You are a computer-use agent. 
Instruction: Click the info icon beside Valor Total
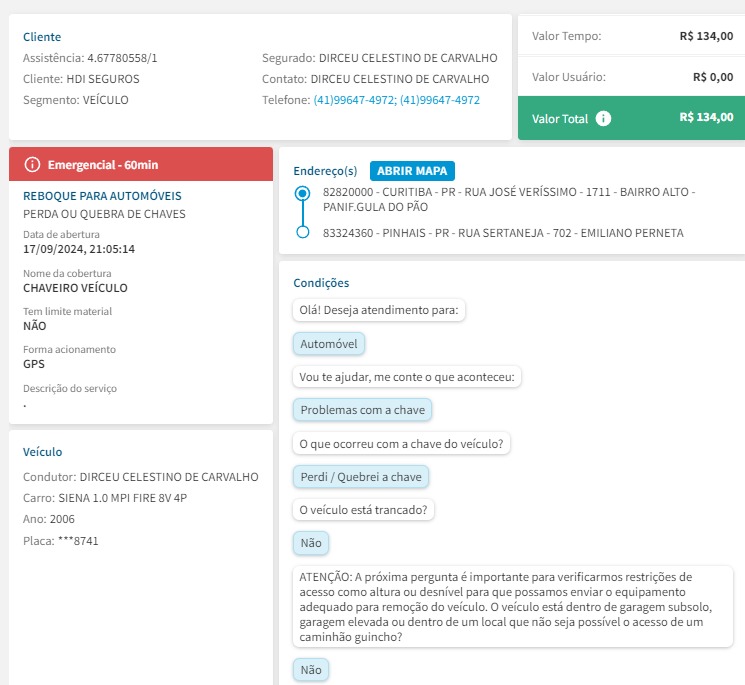[x=603, y=118]
